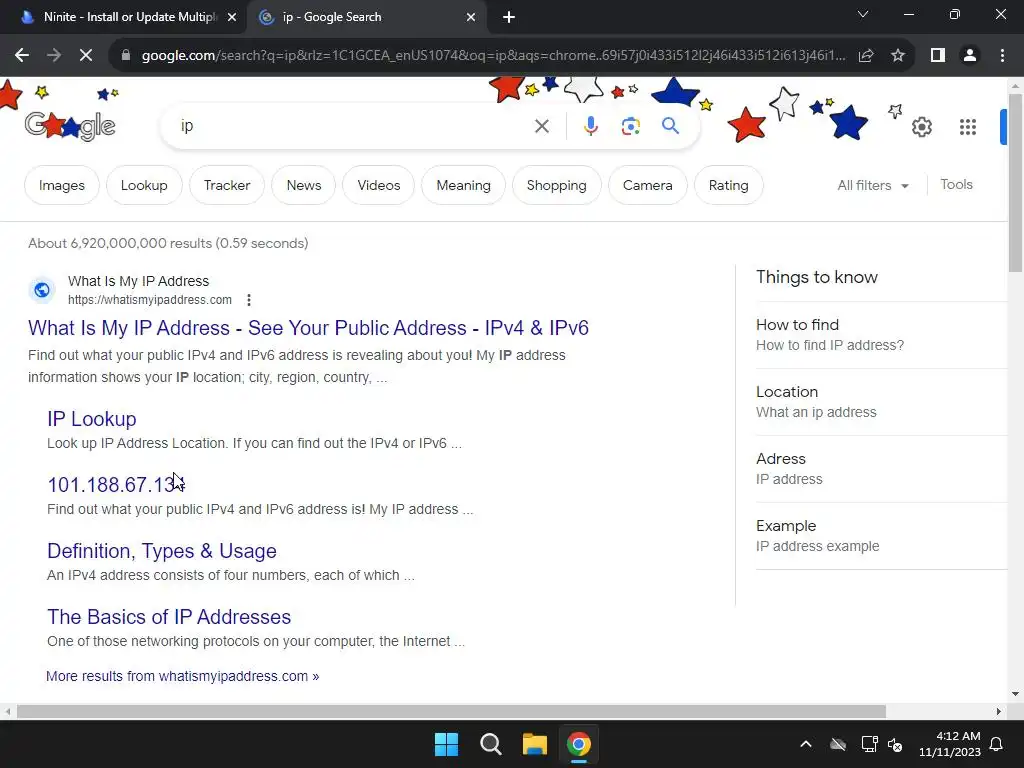The image size is (1024, 768).
Task: Switch to the Ninite tab
Action: pyautogui.click(x=123, y=17)
